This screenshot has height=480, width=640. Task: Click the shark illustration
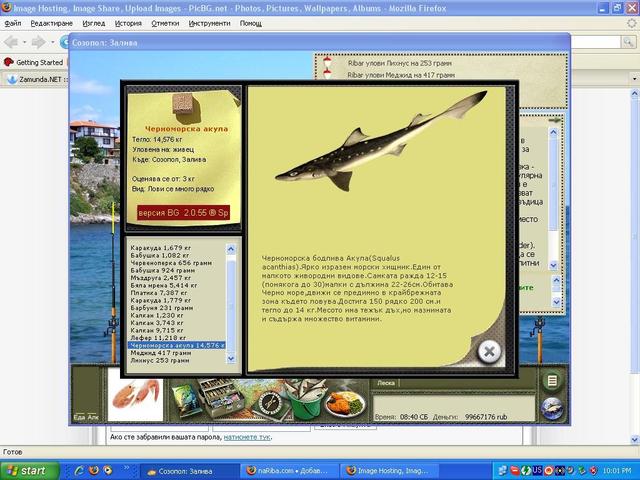[380, 143]
